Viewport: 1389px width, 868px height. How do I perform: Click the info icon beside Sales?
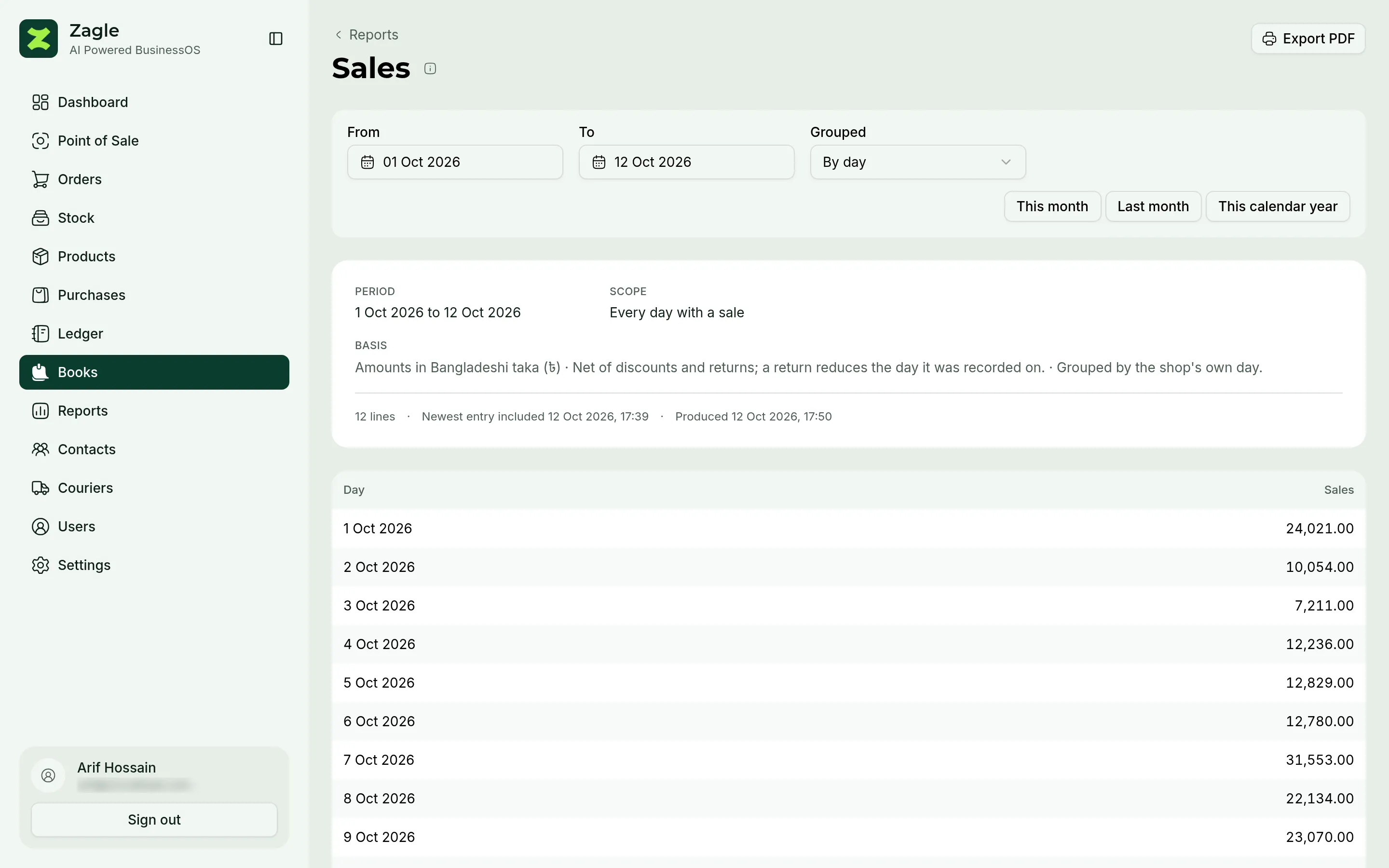click(x=430, y=69)
